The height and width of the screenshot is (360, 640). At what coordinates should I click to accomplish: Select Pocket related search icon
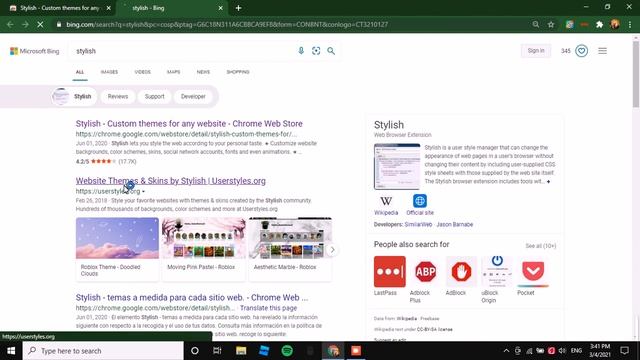point(533,271)
